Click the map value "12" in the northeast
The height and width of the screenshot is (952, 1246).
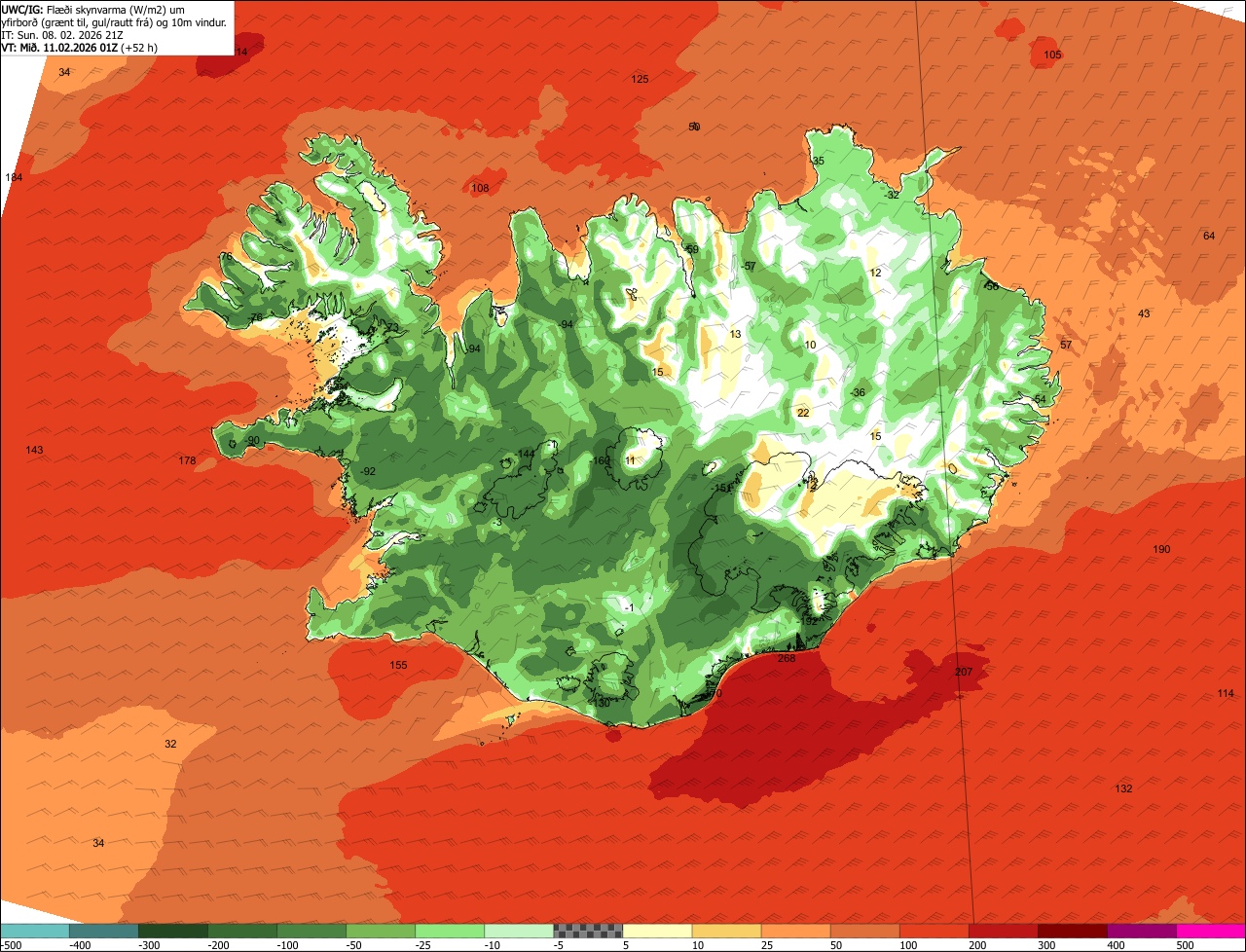click(x=875, y=274)
